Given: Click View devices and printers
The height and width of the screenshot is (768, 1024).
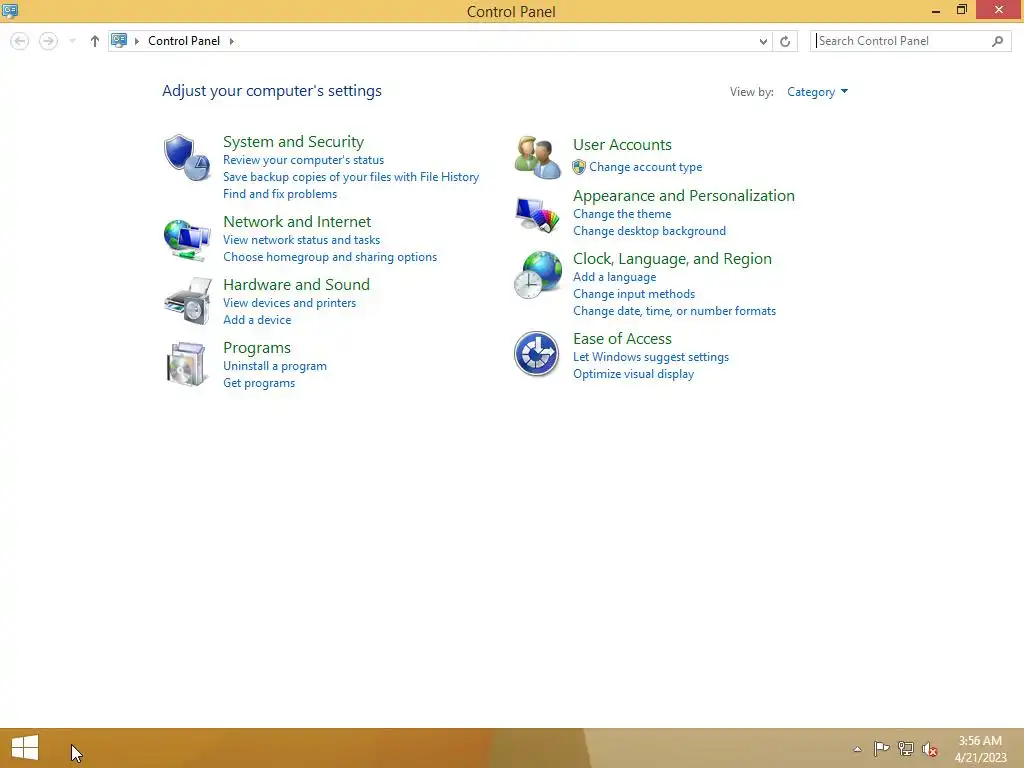Looking at the screenshot, I should (289, 303).
